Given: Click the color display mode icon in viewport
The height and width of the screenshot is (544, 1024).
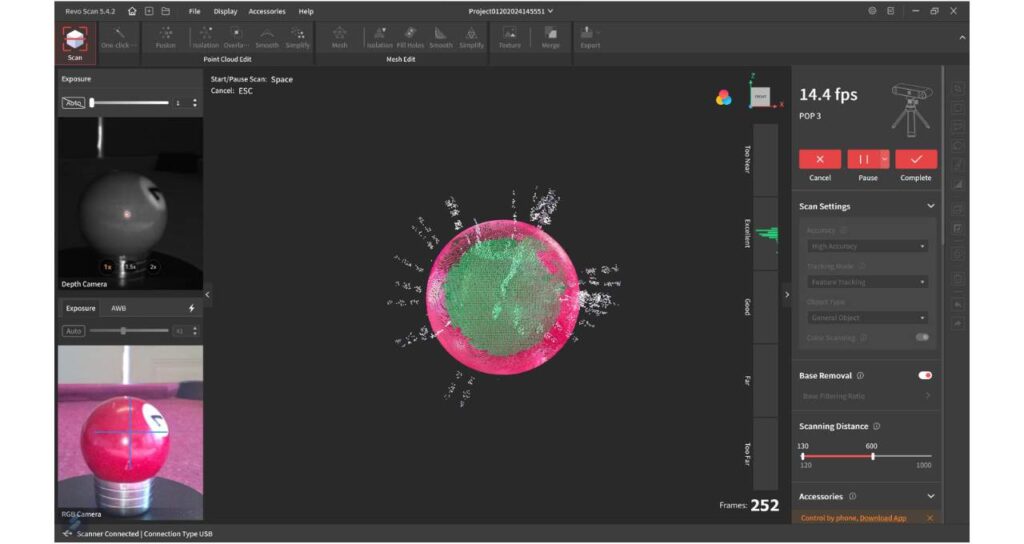Looking at the screenshot, I should coord(724,98).
